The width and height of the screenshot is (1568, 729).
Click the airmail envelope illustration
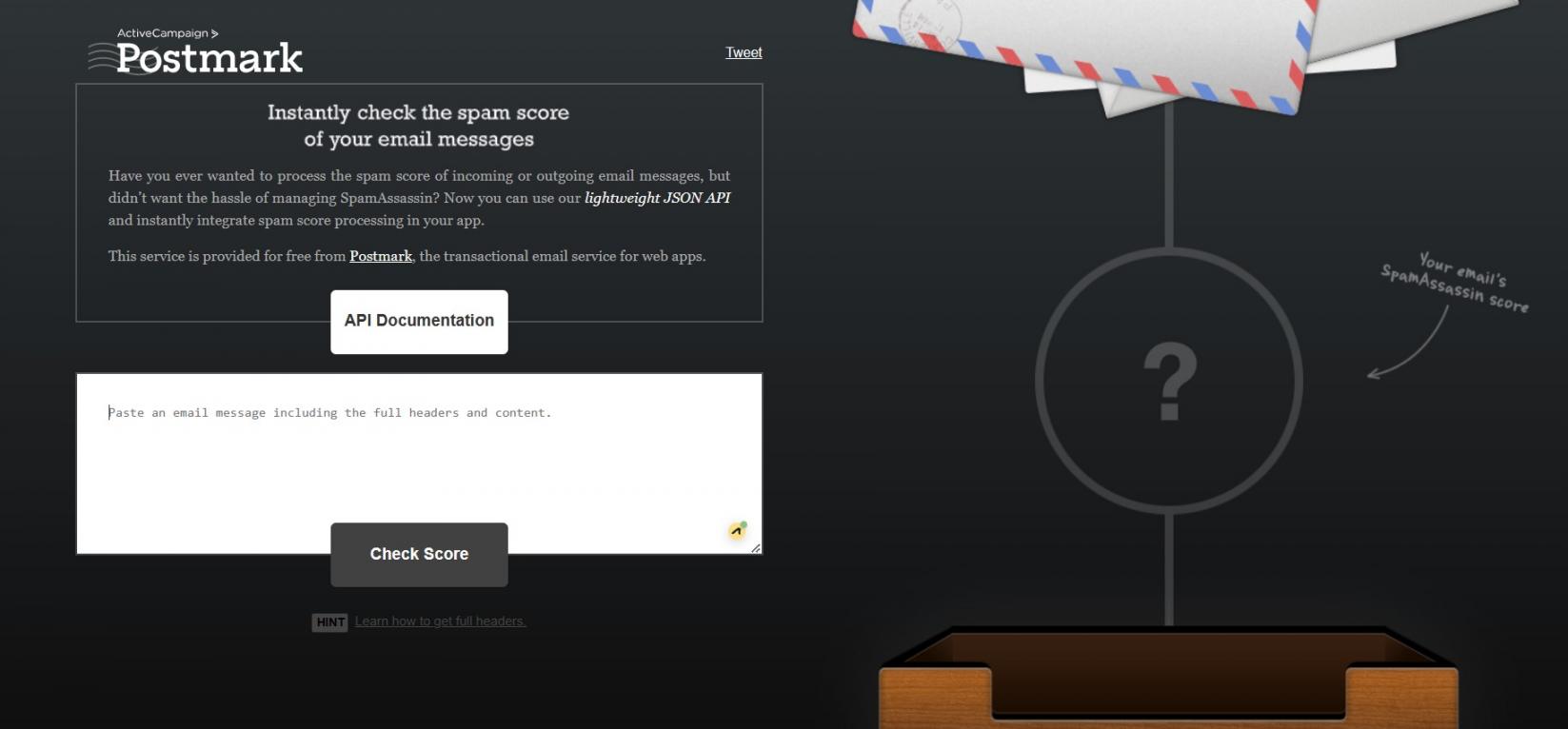(1085, 52)
